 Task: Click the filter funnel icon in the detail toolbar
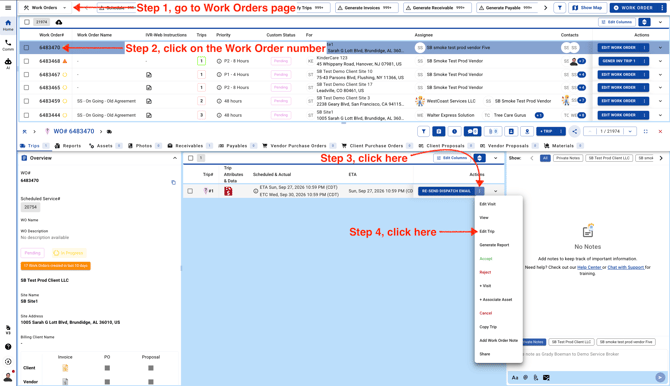[423, 132]
